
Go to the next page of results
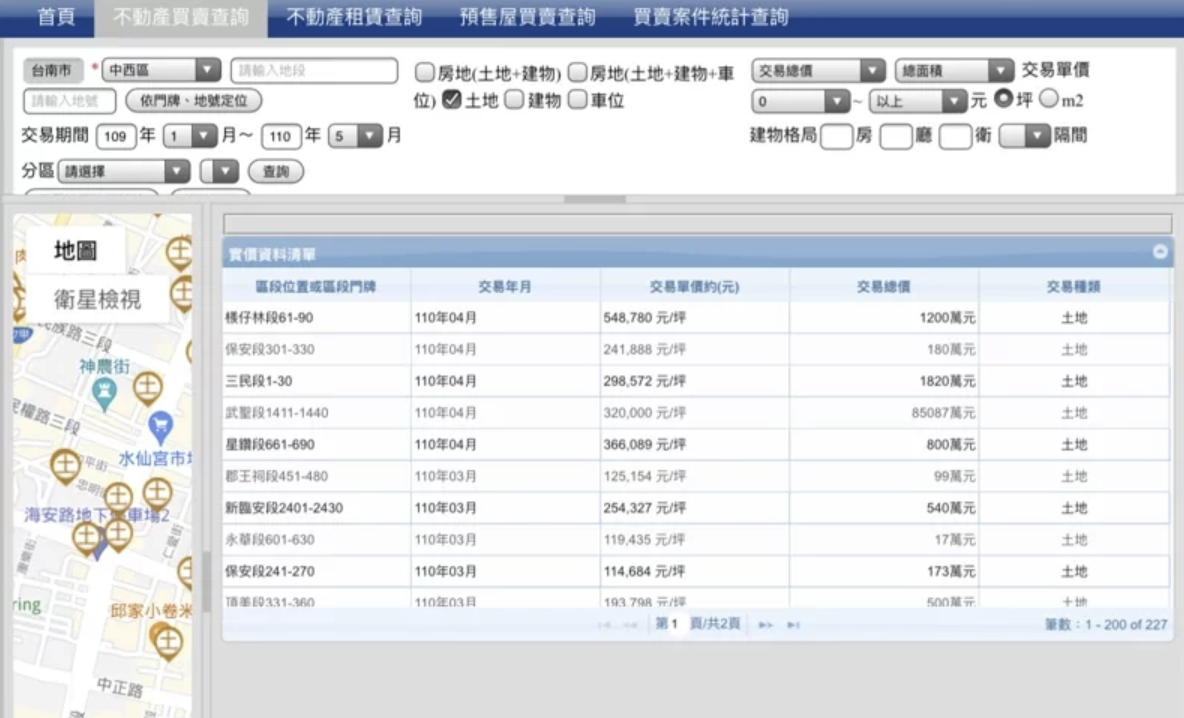pos(765,625)
